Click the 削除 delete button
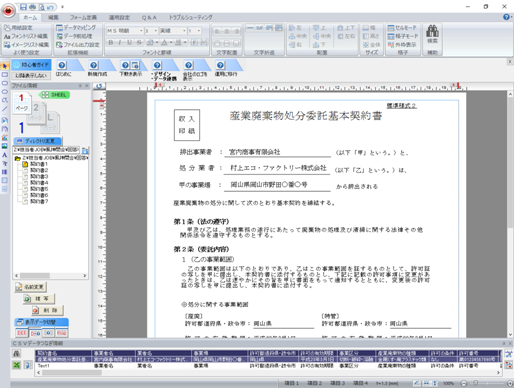514x388 pixels. tap(47, 310)
